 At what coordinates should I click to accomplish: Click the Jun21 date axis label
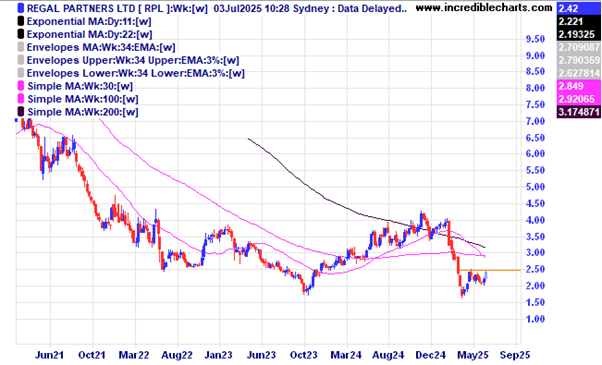[50, 355]
